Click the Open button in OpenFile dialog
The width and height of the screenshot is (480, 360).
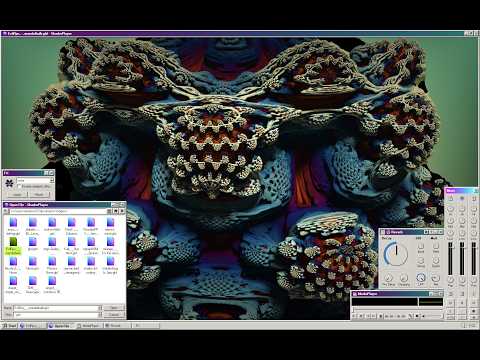tap(114, 308)
